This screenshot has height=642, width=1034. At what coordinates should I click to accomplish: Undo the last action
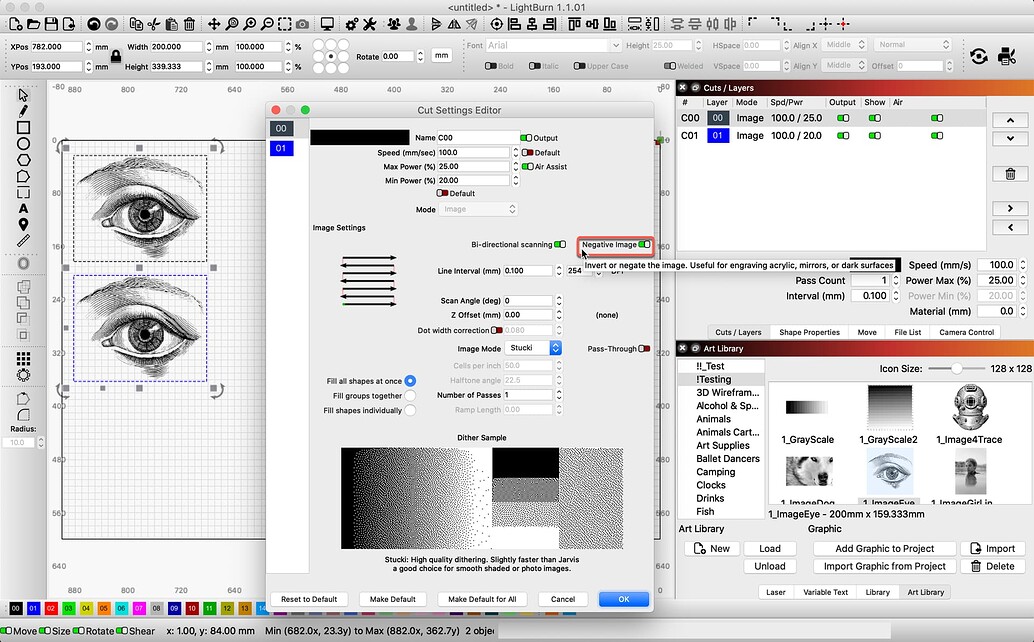coord(94,24)
